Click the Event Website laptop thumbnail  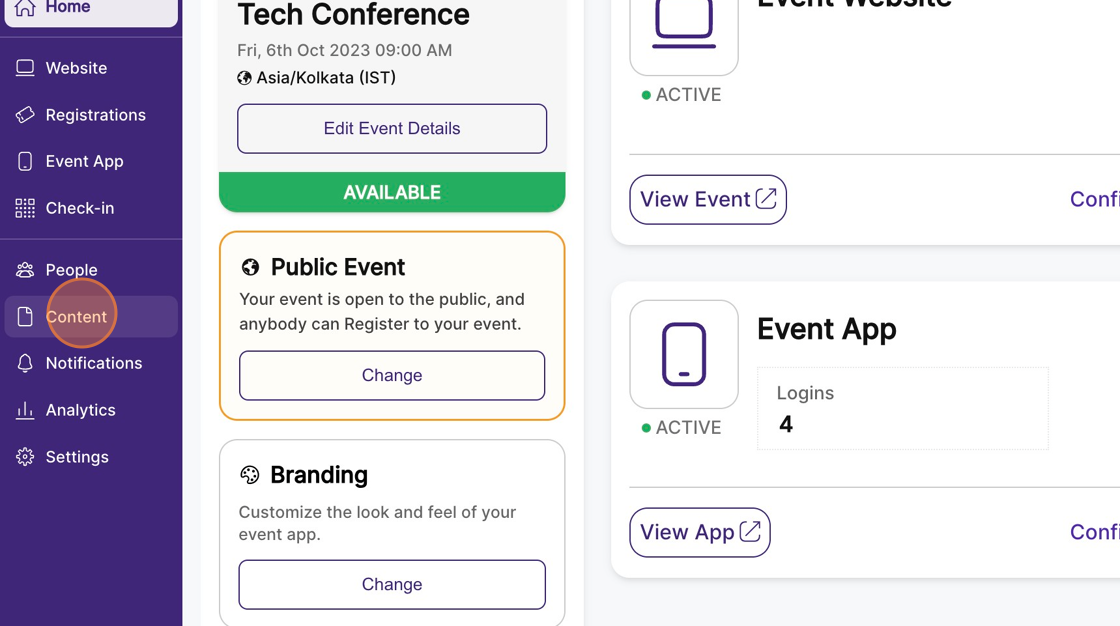(x=684, y=30)
